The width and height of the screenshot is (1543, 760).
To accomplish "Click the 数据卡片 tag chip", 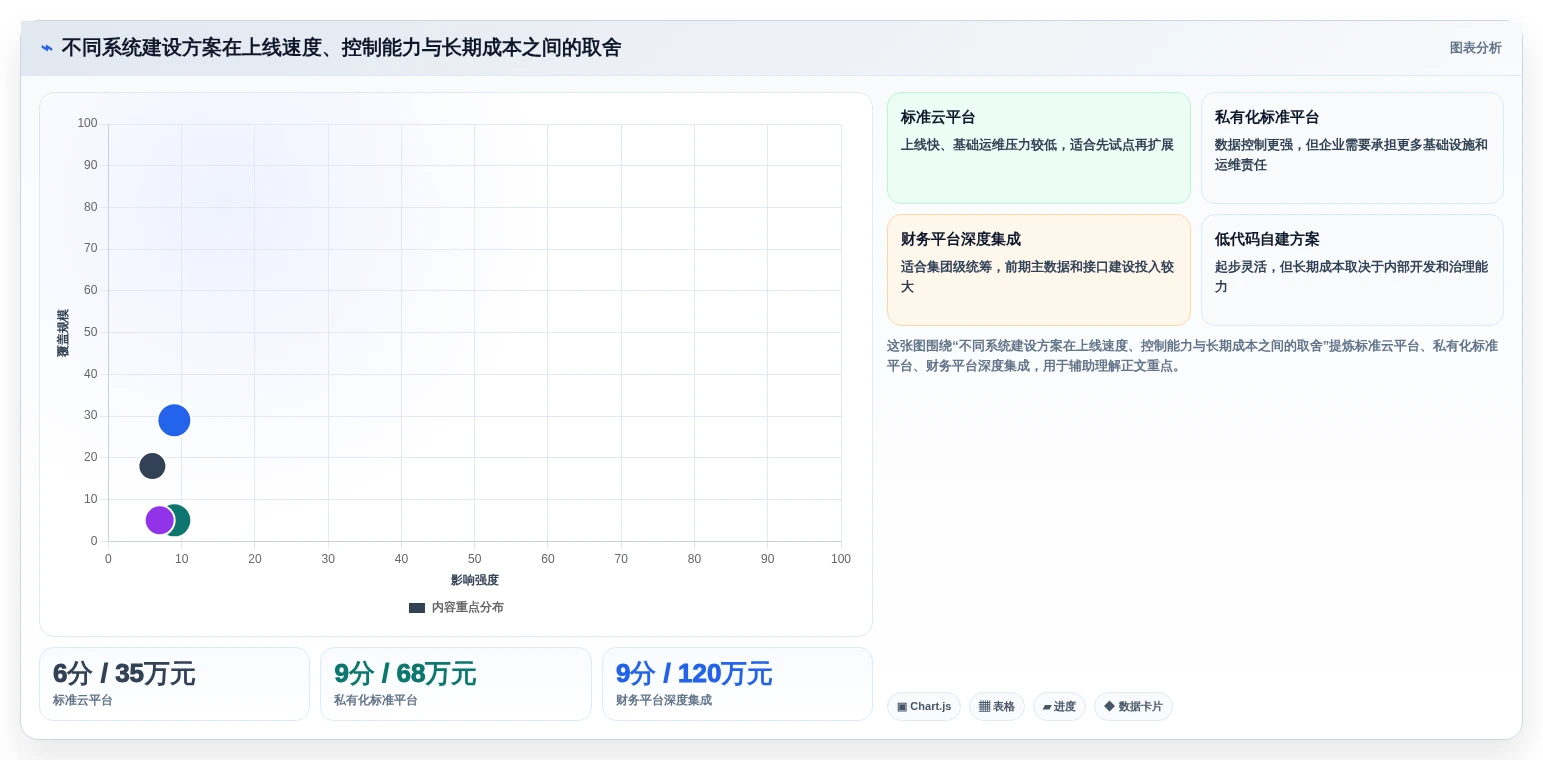I will tap(1133, 707).
